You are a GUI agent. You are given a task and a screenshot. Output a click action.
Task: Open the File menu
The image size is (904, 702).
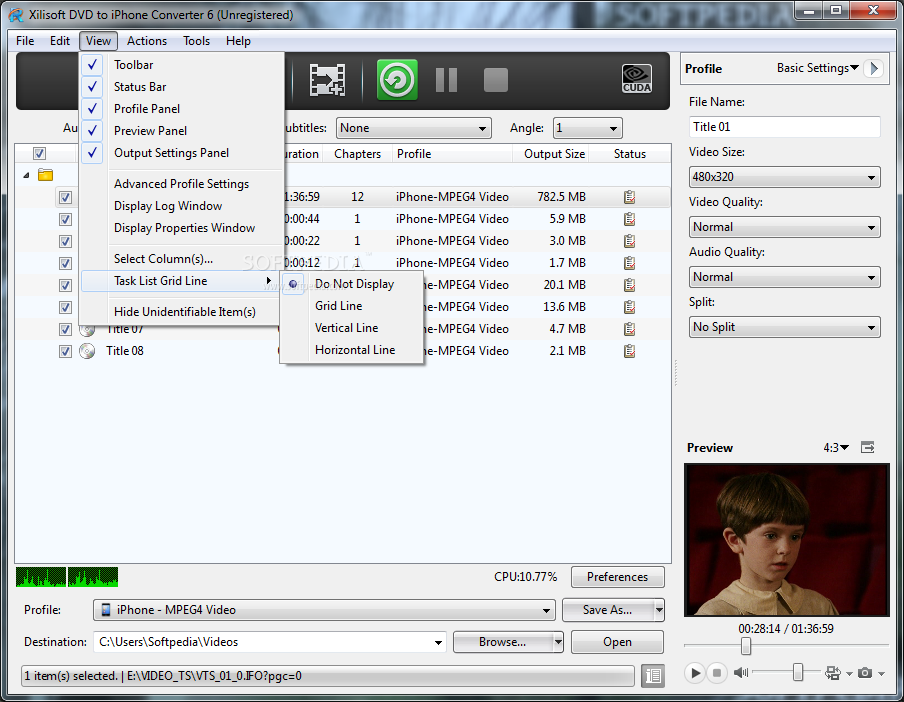[x=25, y=41]
